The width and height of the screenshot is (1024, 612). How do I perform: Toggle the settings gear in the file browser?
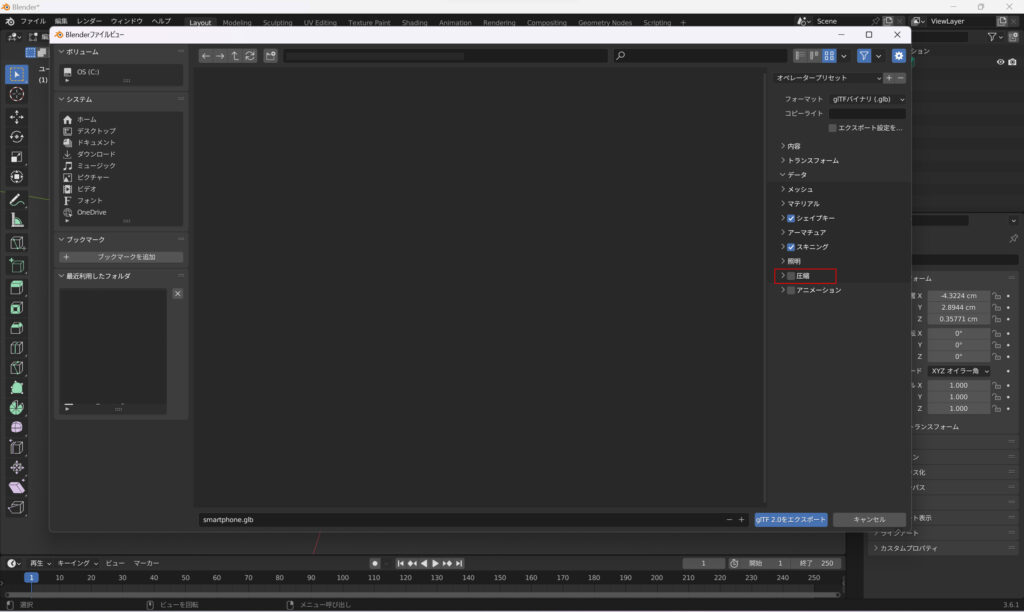pyautogui.click(x=898, y=56)
